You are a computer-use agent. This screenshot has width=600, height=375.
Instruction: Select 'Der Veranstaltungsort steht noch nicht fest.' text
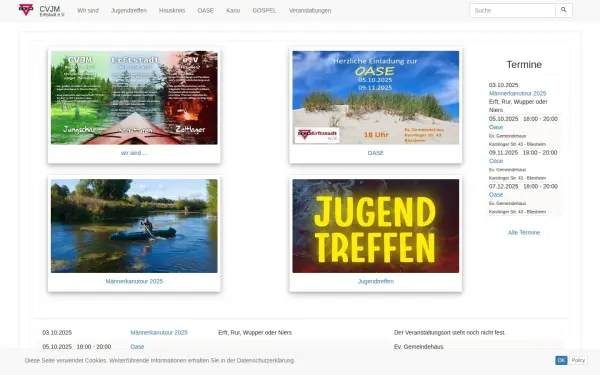point(450,333)
